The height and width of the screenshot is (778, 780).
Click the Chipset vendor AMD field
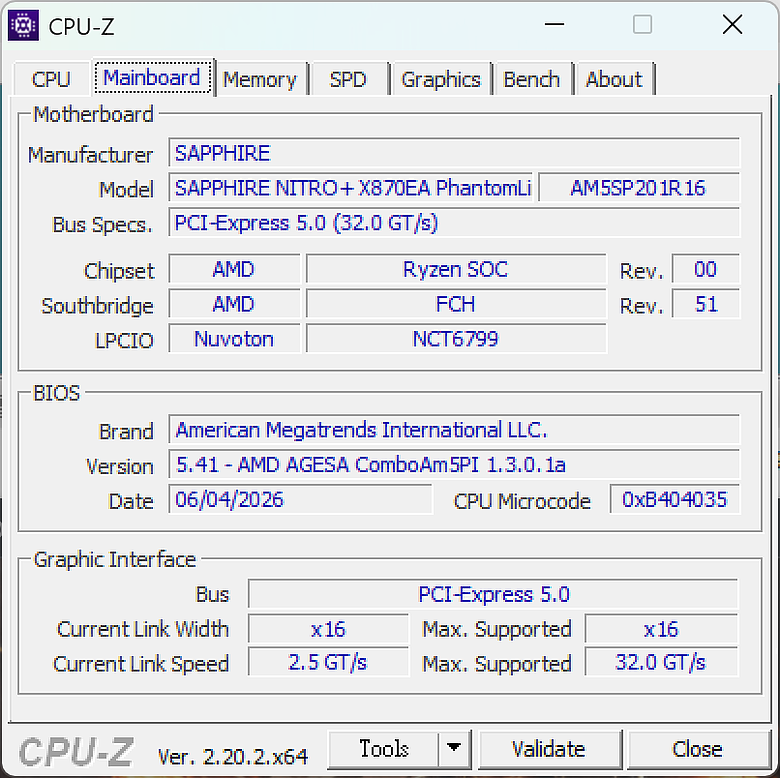[234, 270]
